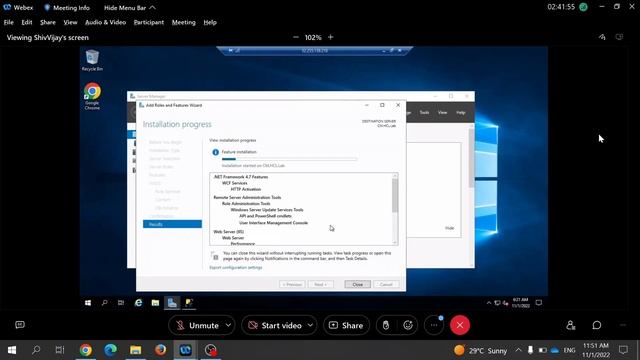
Task: Open Internet Explorer in remote taskbar
Action: click(x=138, y=303)
